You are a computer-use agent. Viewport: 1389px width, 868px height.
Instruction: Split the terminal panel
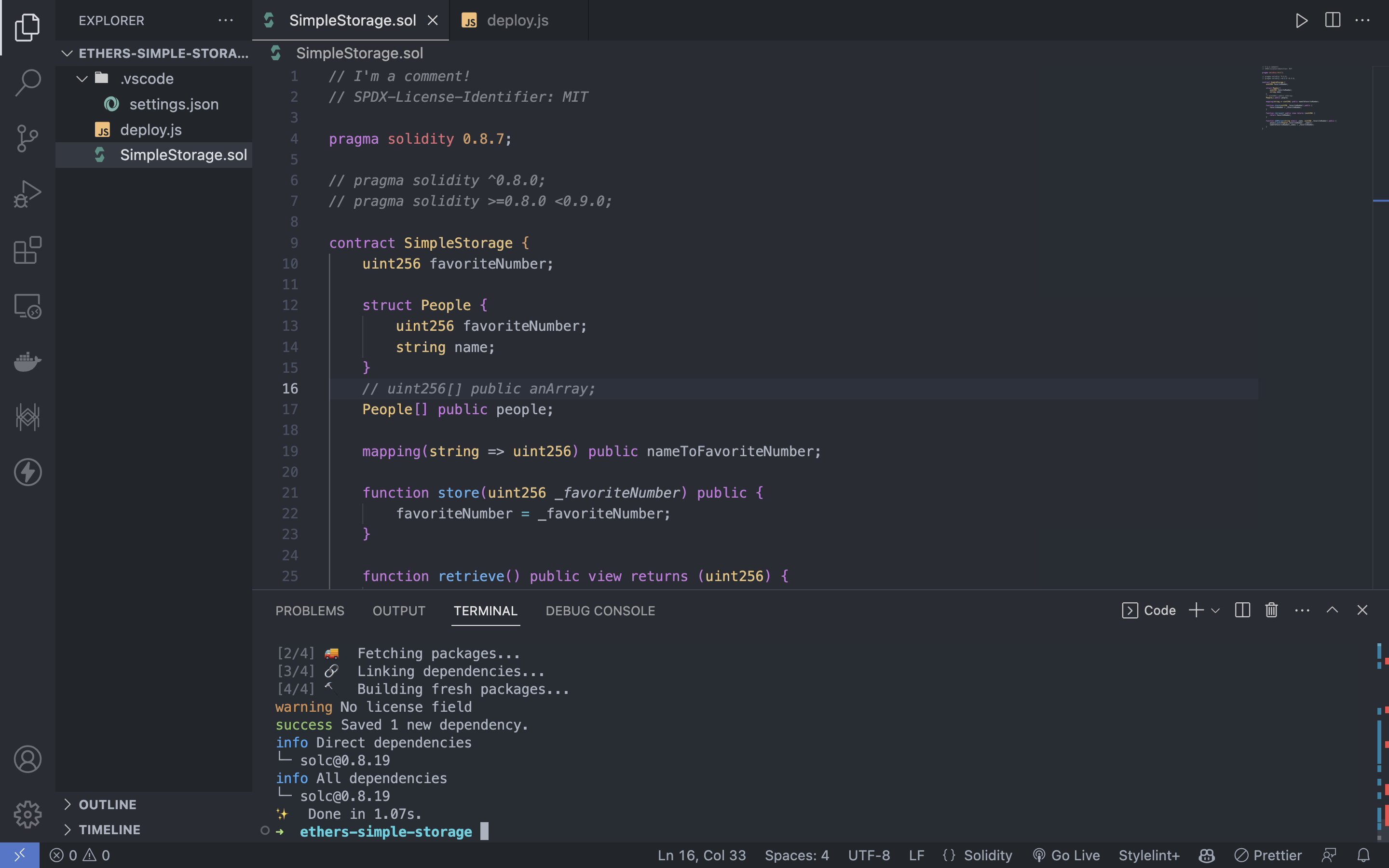[1242, 610]
